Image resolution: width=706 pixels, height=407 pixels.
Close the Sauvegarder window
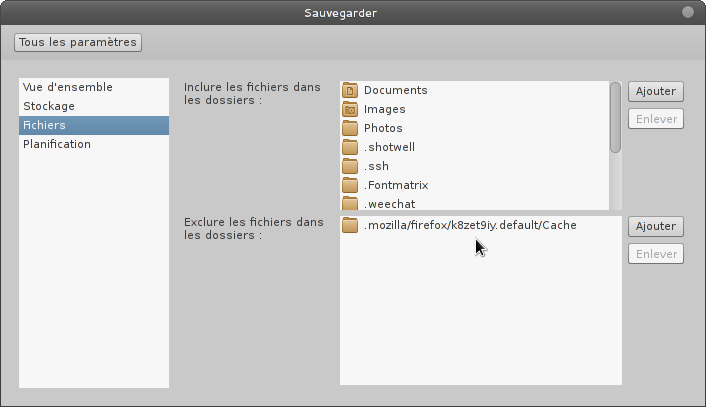[688, 12]
